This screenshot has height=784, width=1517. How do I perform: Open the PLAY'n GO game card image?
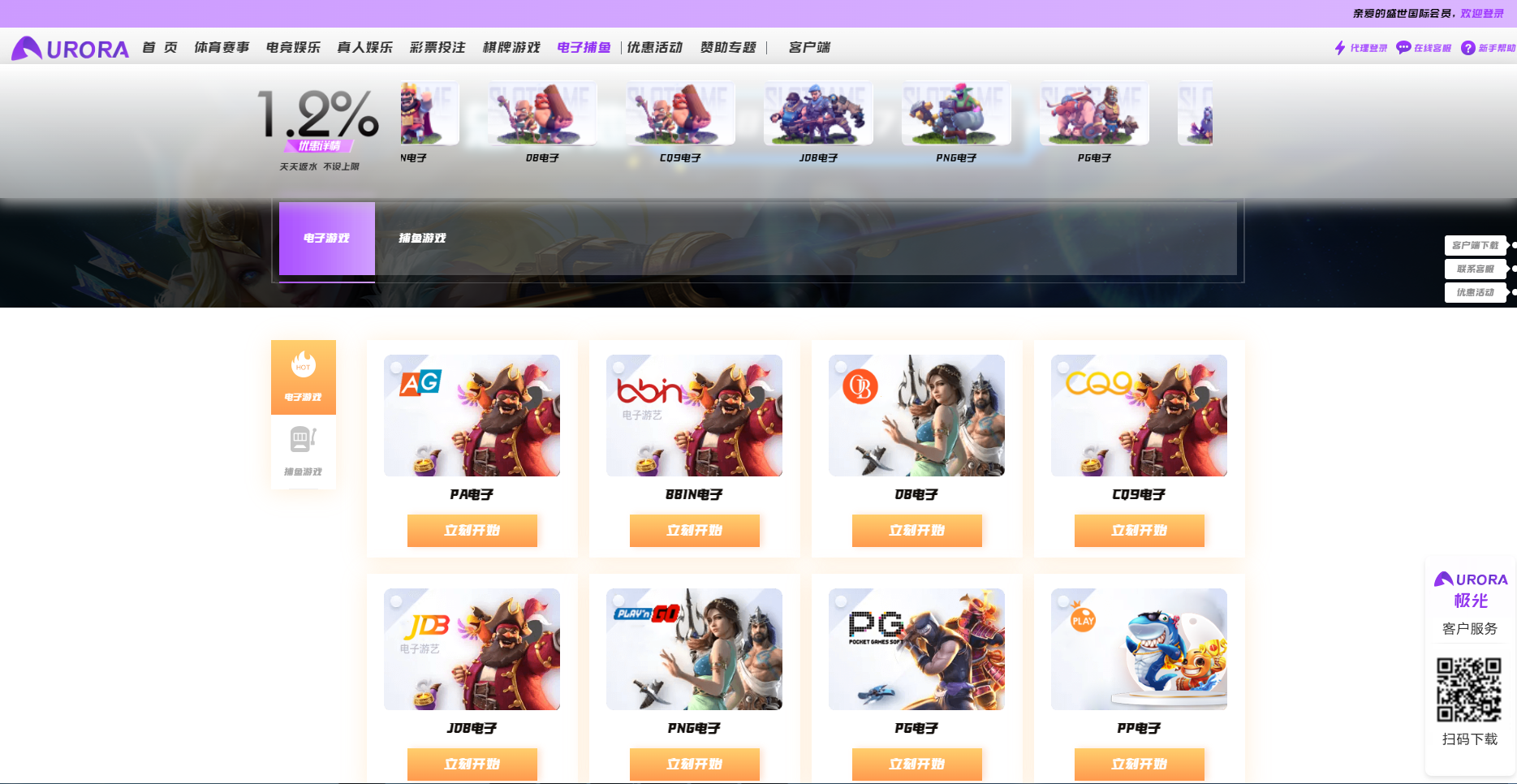click(x=694, y=649)
